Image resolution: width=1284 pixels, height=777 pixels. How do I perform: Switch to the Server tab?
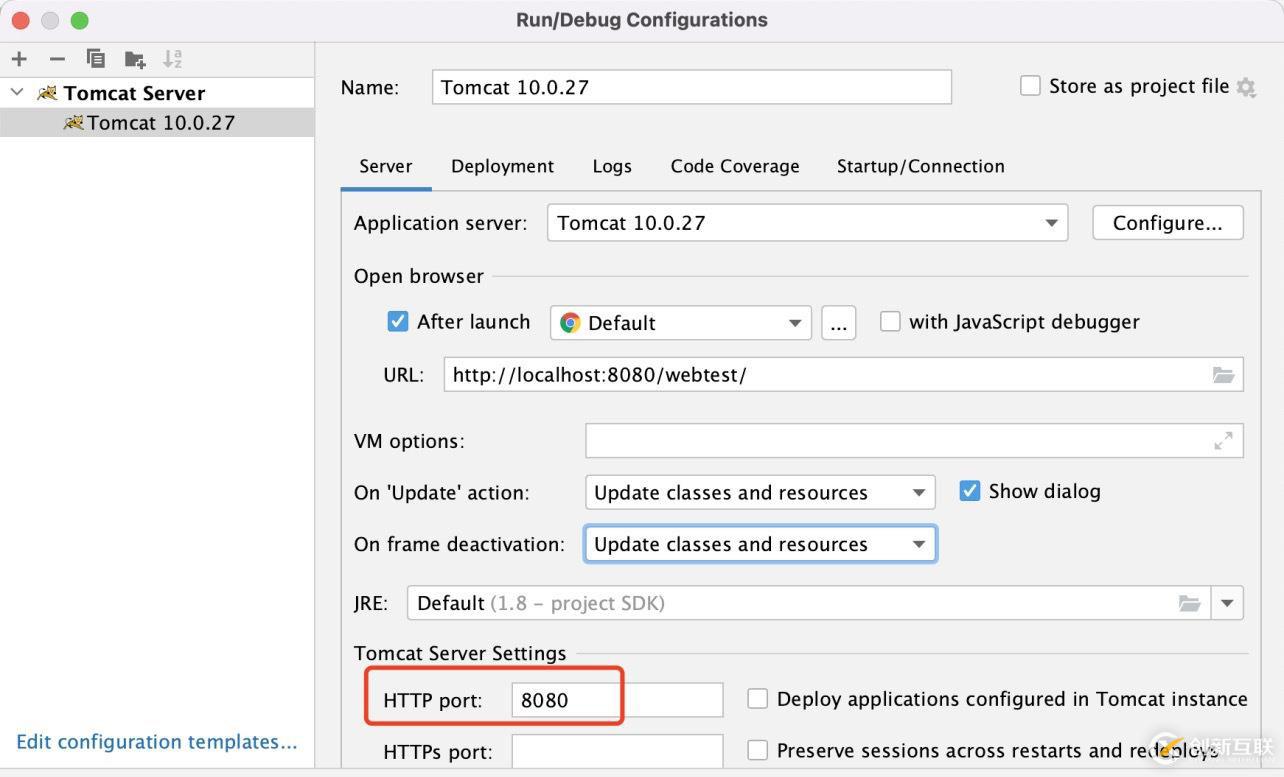386,166
